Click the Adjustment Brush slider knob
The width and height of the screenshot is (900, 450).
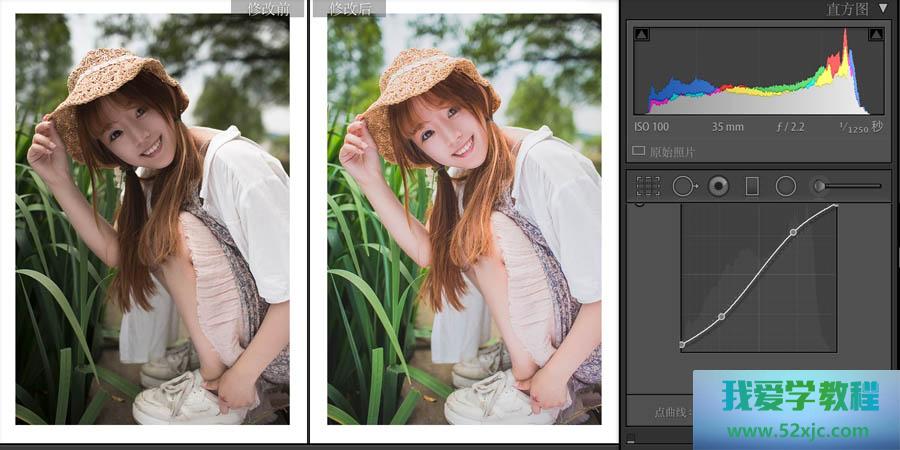820,186
